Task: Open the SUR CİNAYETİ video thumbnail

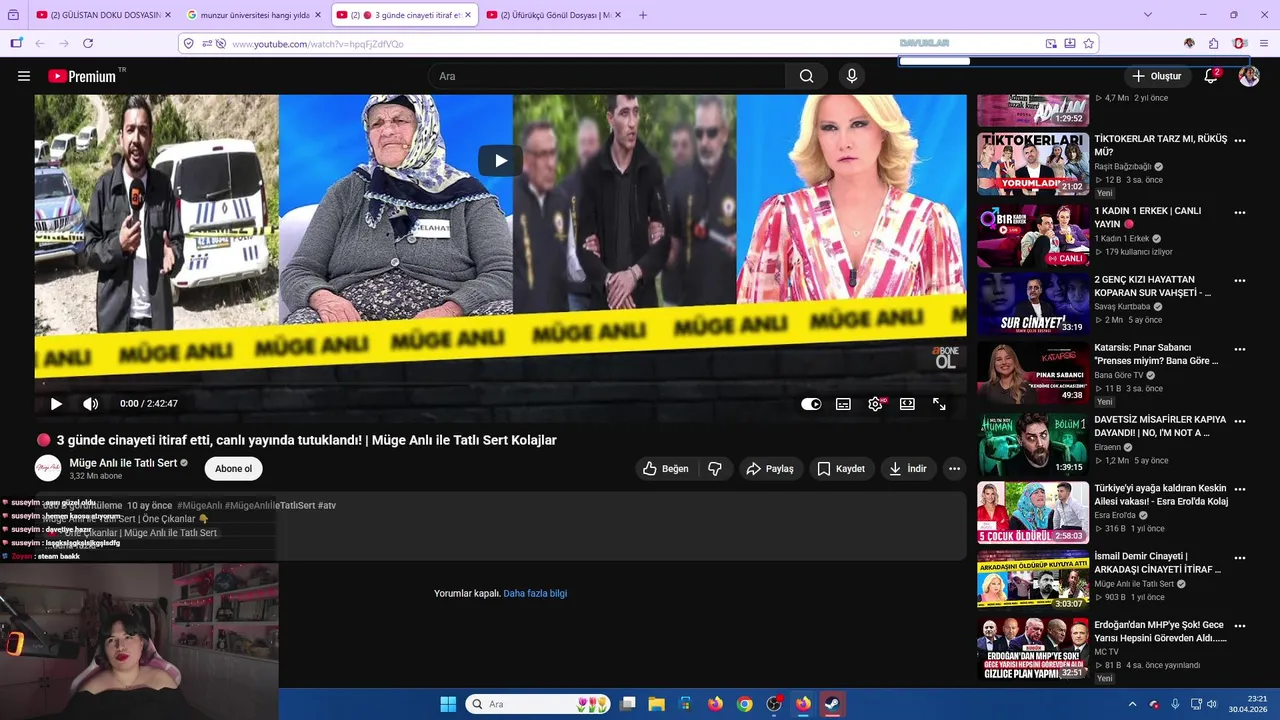Action: (x=1033, y=304)
